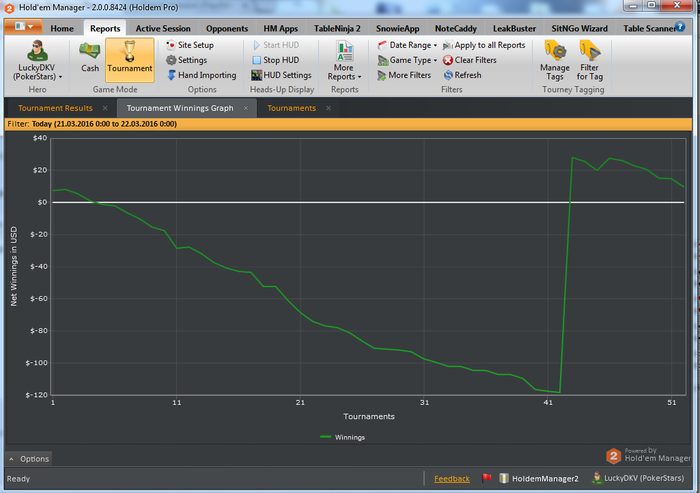
Task: Click the $0 baseline axis label
Action: (42, 202)
